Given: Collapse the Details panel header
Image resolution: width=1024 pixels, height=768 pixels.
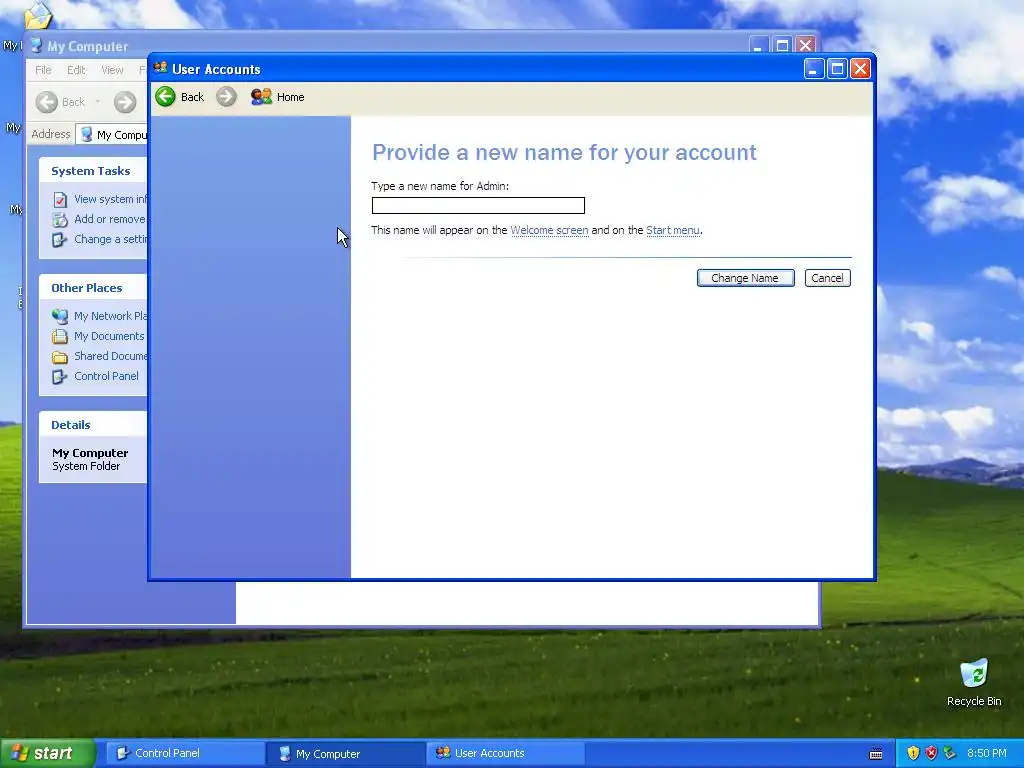Looking at the screenshot, I should coord(92,424).
